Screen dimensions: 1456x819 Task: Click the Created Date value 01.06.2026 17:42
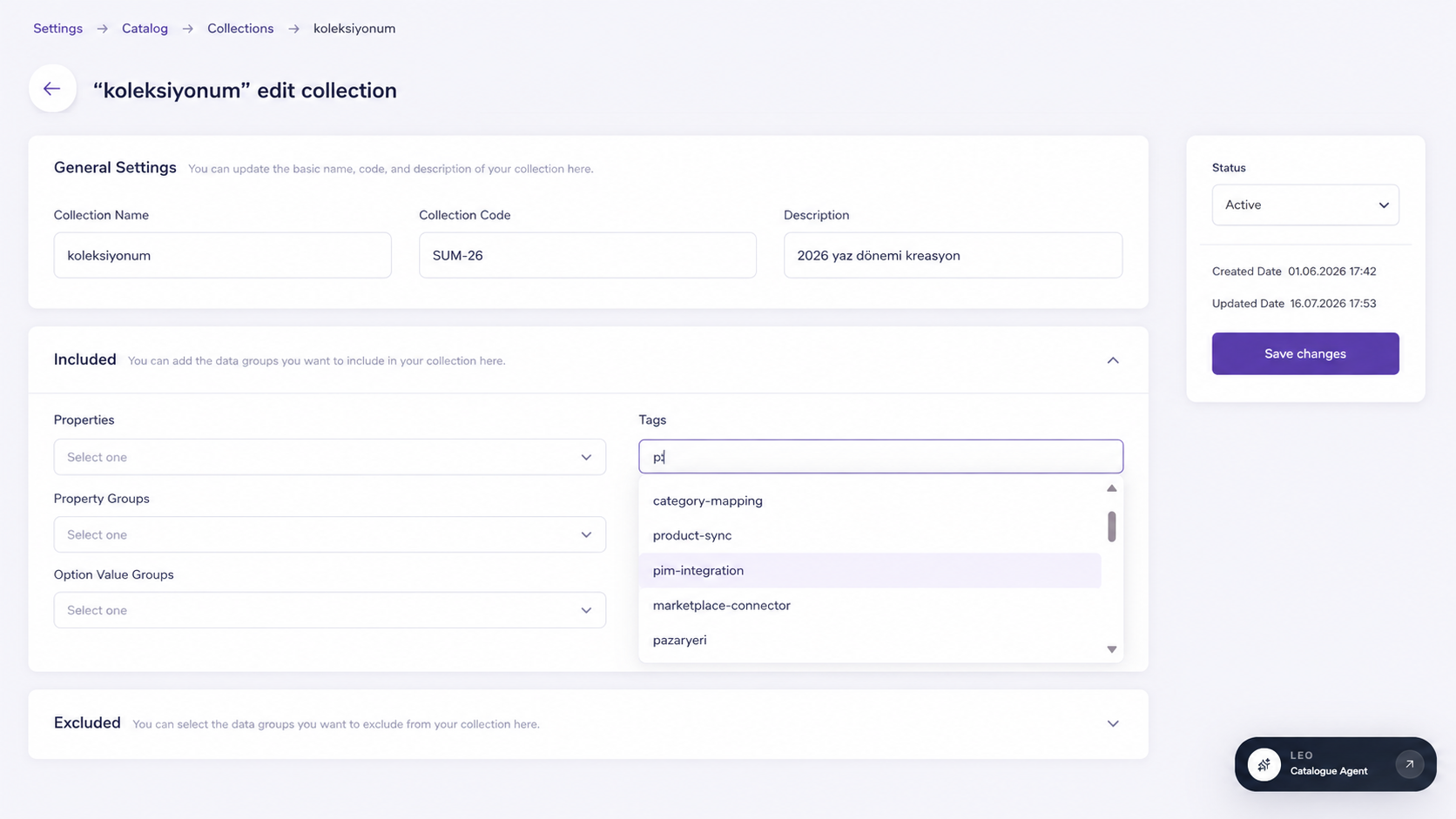coord(1332,272)
